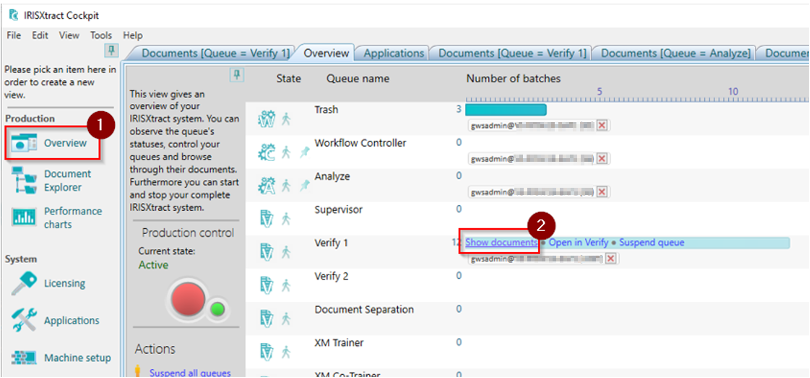Select the Verify 2 queue name
The height and width of the screenshot is (378, 810).
331,276
